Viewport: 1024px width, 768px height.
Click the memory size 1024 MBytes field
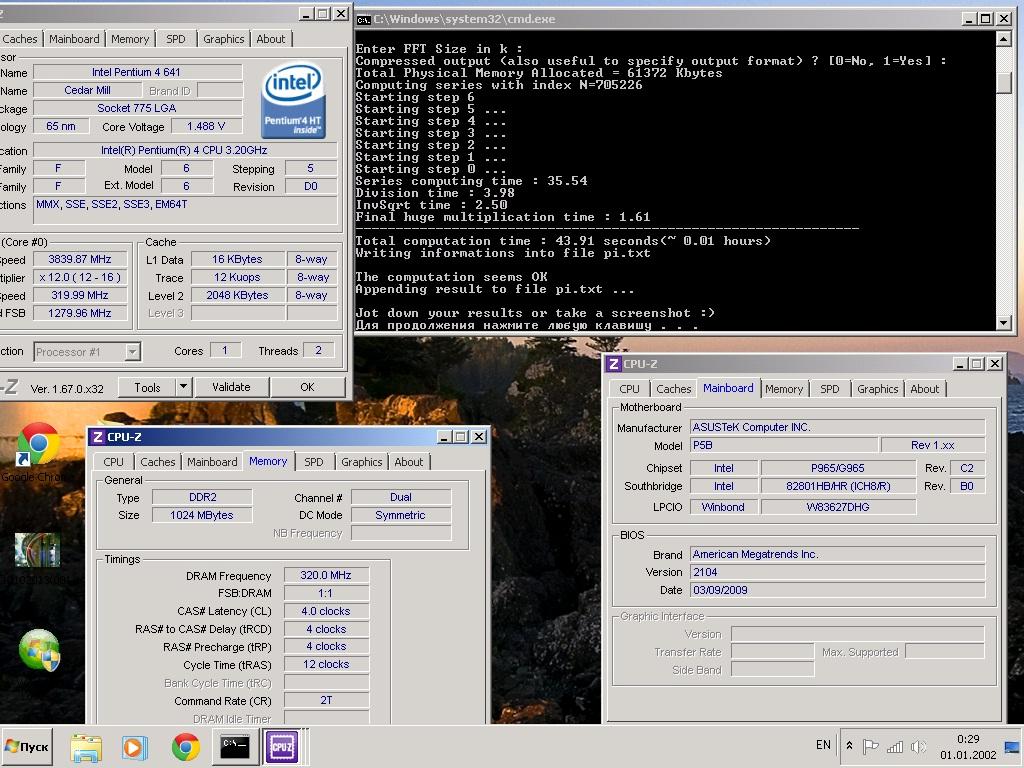coord(202,515)
